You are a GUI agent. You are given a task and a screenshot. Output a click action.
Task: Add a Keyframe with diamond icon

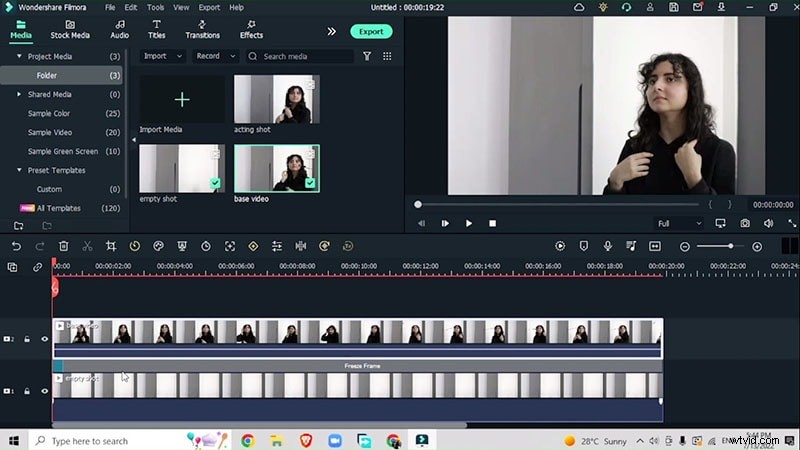253,246
